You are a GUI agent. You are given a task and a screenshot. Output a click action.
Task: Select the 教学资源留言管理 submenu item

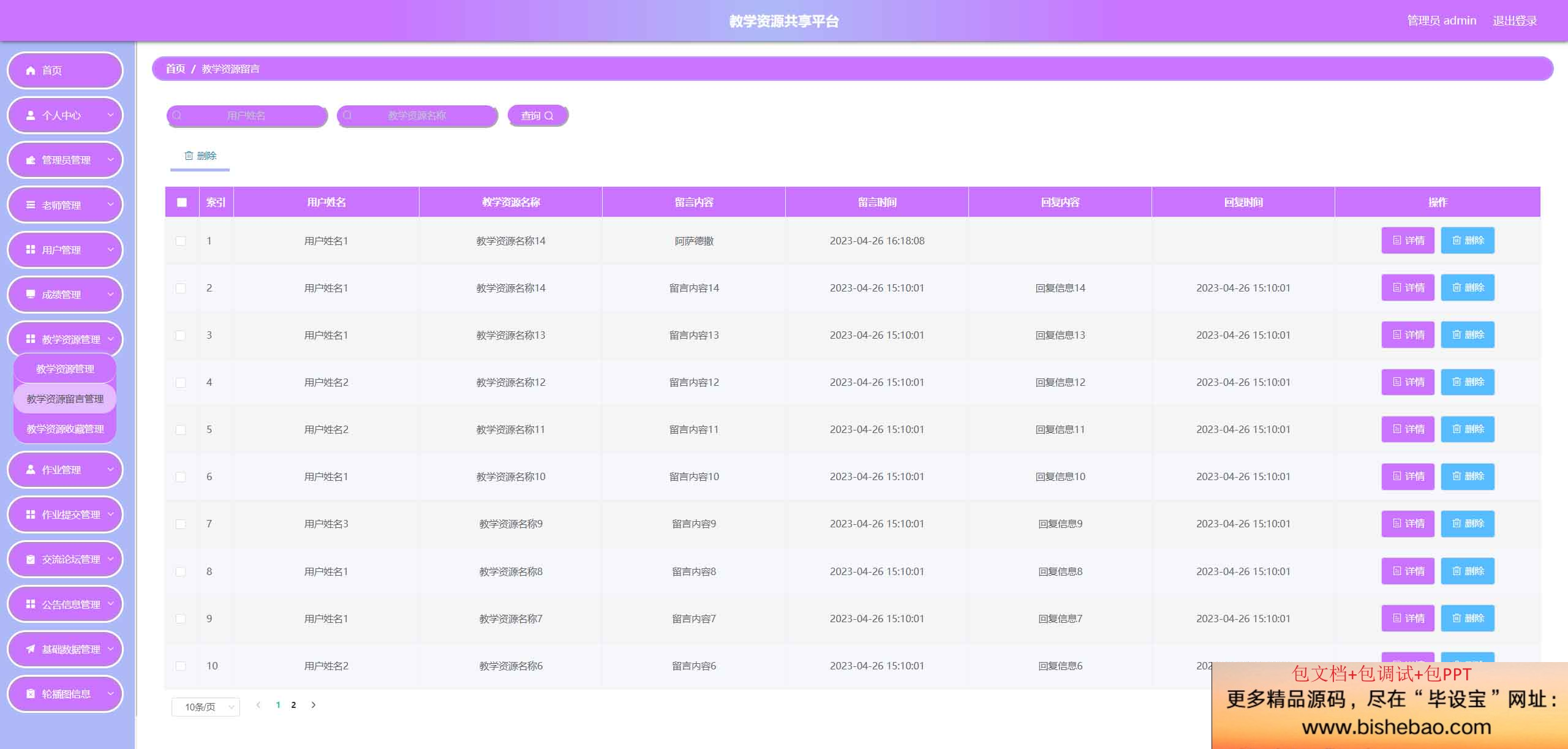pyautogui.click(x=65, y=399)
